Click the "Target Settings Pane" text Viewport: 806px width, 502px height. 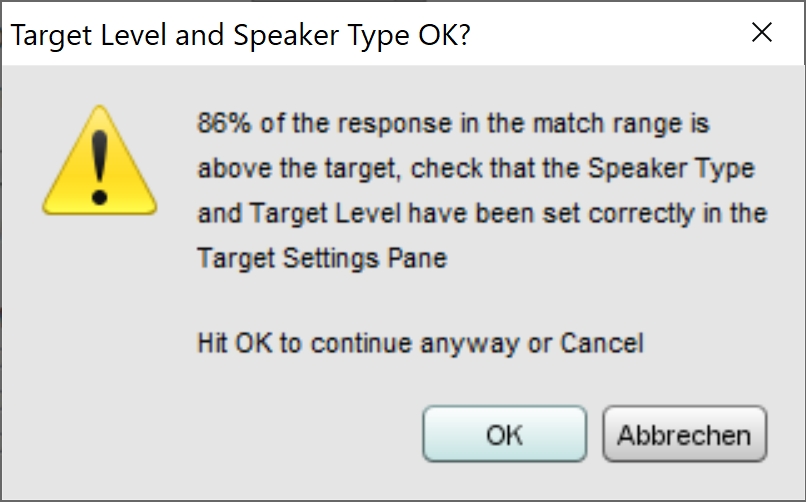click(x=322, y=257)
